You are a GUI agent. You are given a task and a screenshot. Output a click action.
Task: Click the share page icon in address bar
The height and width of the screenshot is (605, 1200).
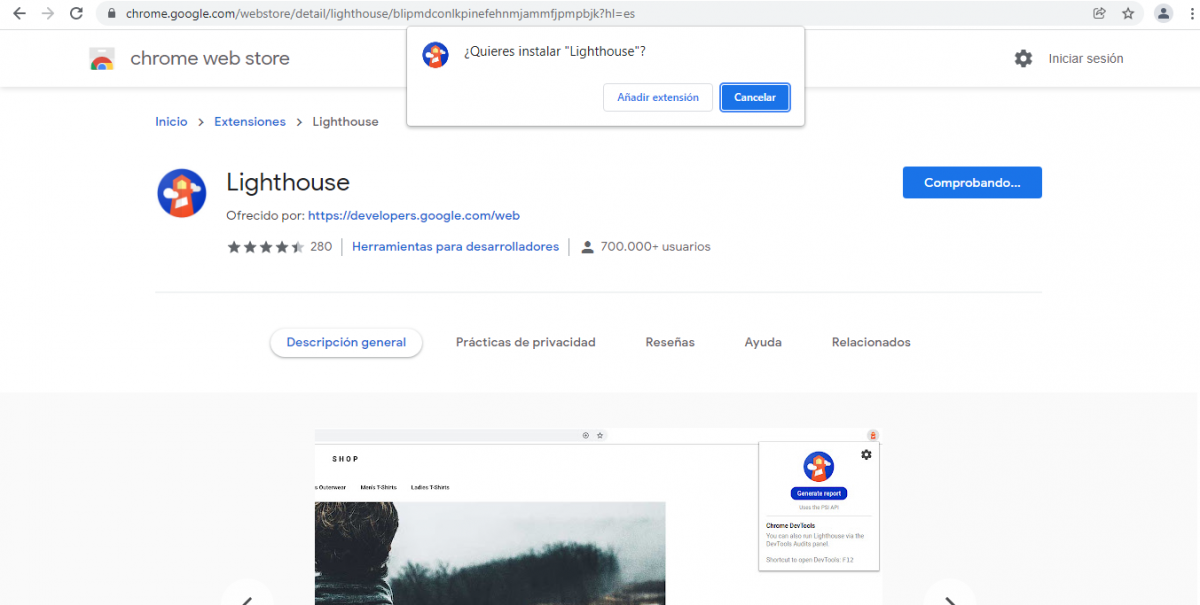click(x=1099, y=14)
